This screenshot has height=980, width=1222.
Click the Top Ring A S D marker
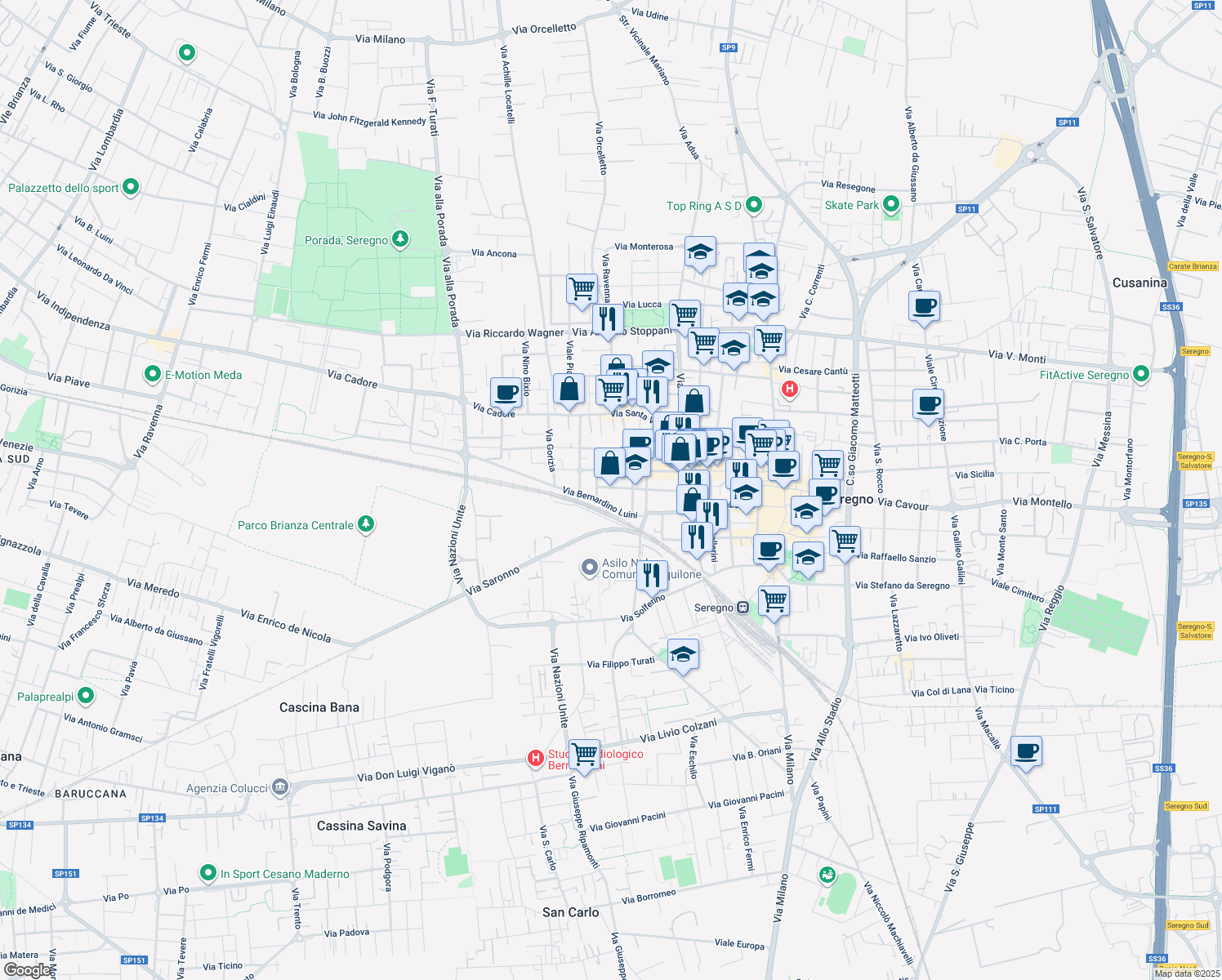tap(754, 205)
